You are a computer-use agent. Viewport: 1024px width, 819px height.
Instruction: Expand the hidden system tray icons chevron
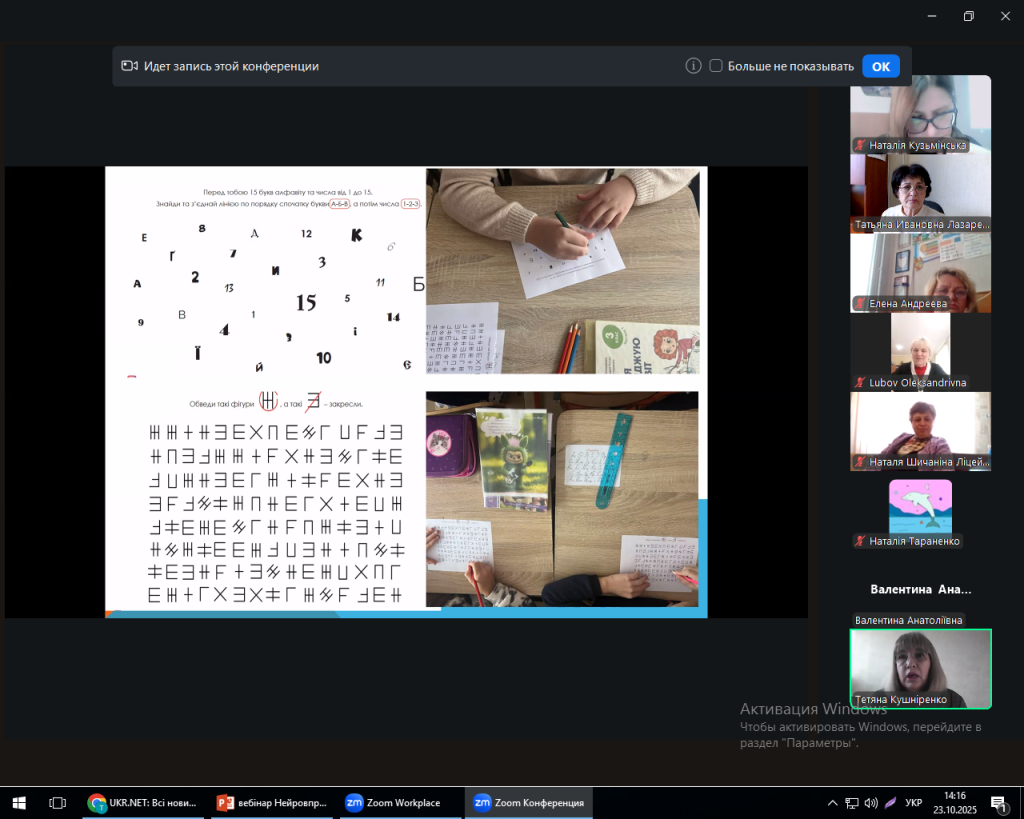click(x=832, y=802)
